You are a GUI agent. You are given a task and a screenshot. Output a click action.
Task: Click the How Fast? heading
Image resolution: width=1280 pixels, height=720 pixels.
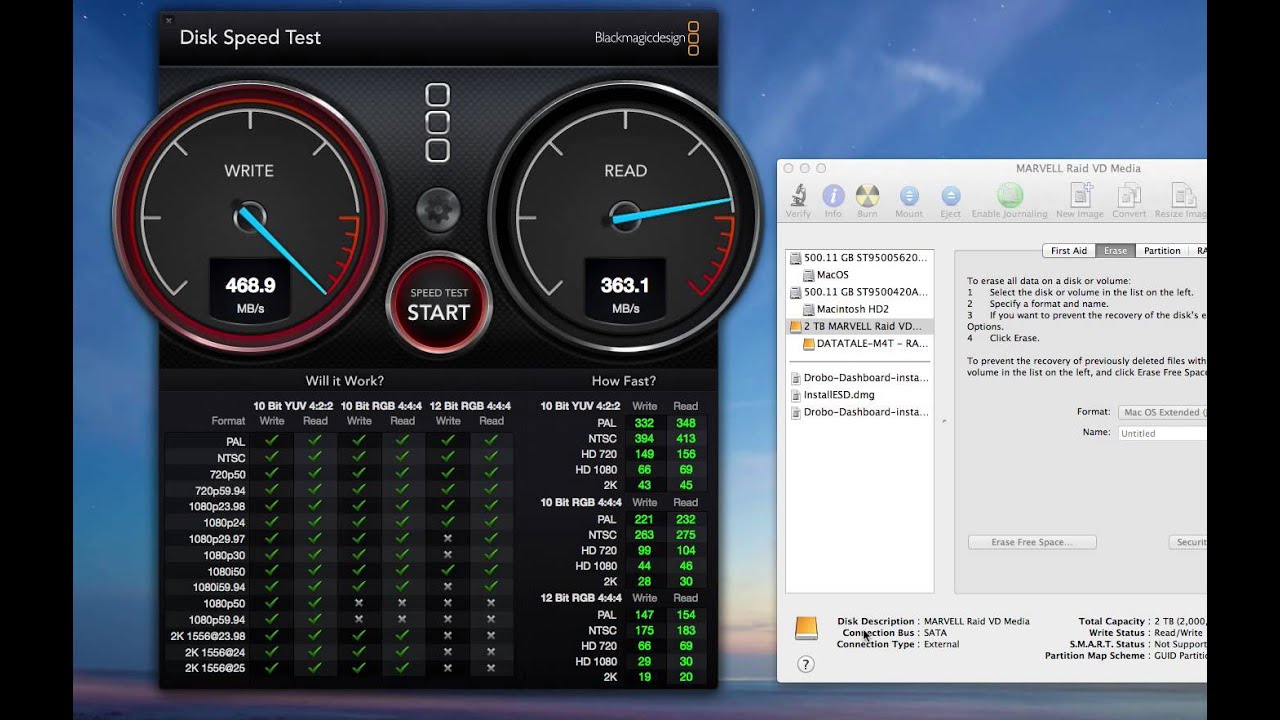[x=624, y=381]
